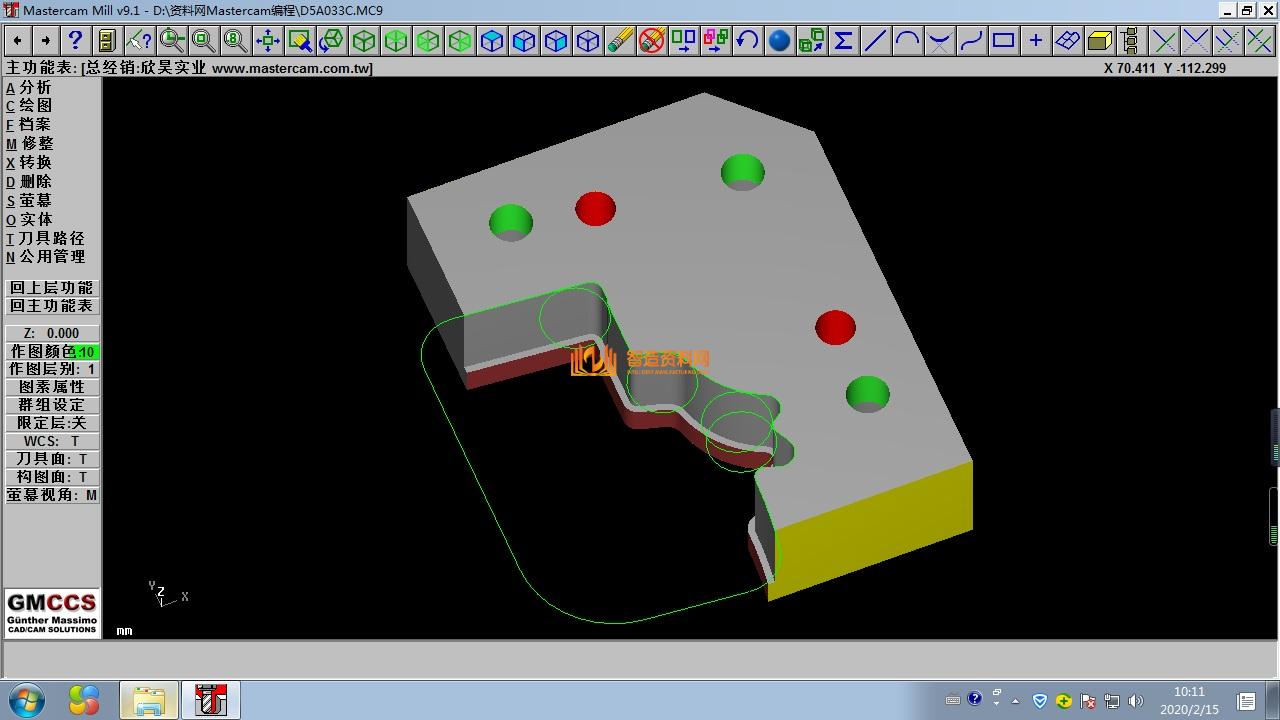1280x720 pixels.
Task: Open the file cabinet icon
Action: click(107, 40)
